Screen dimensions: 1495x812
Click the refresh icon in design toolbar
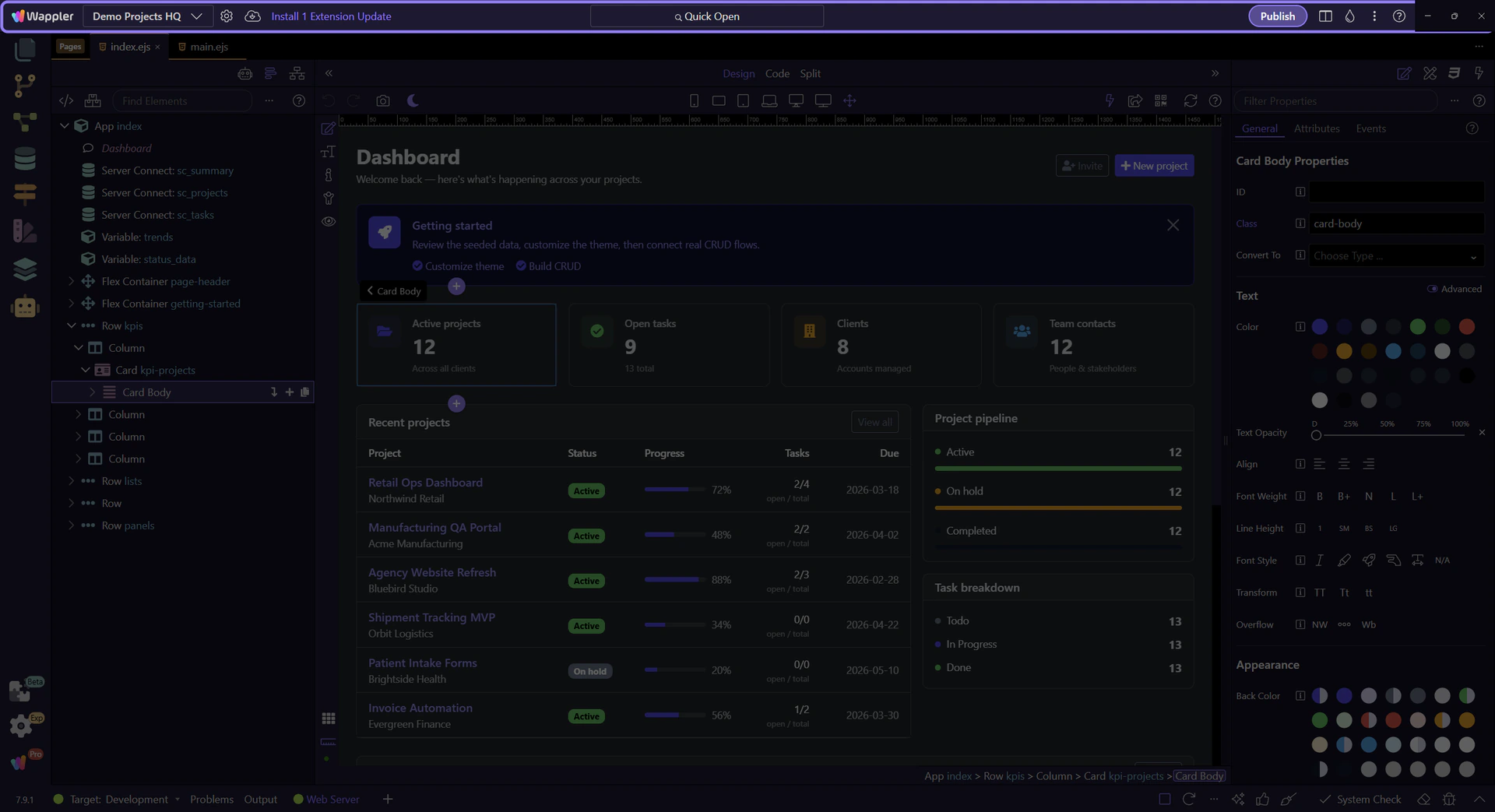click(x=1190, y=100)
